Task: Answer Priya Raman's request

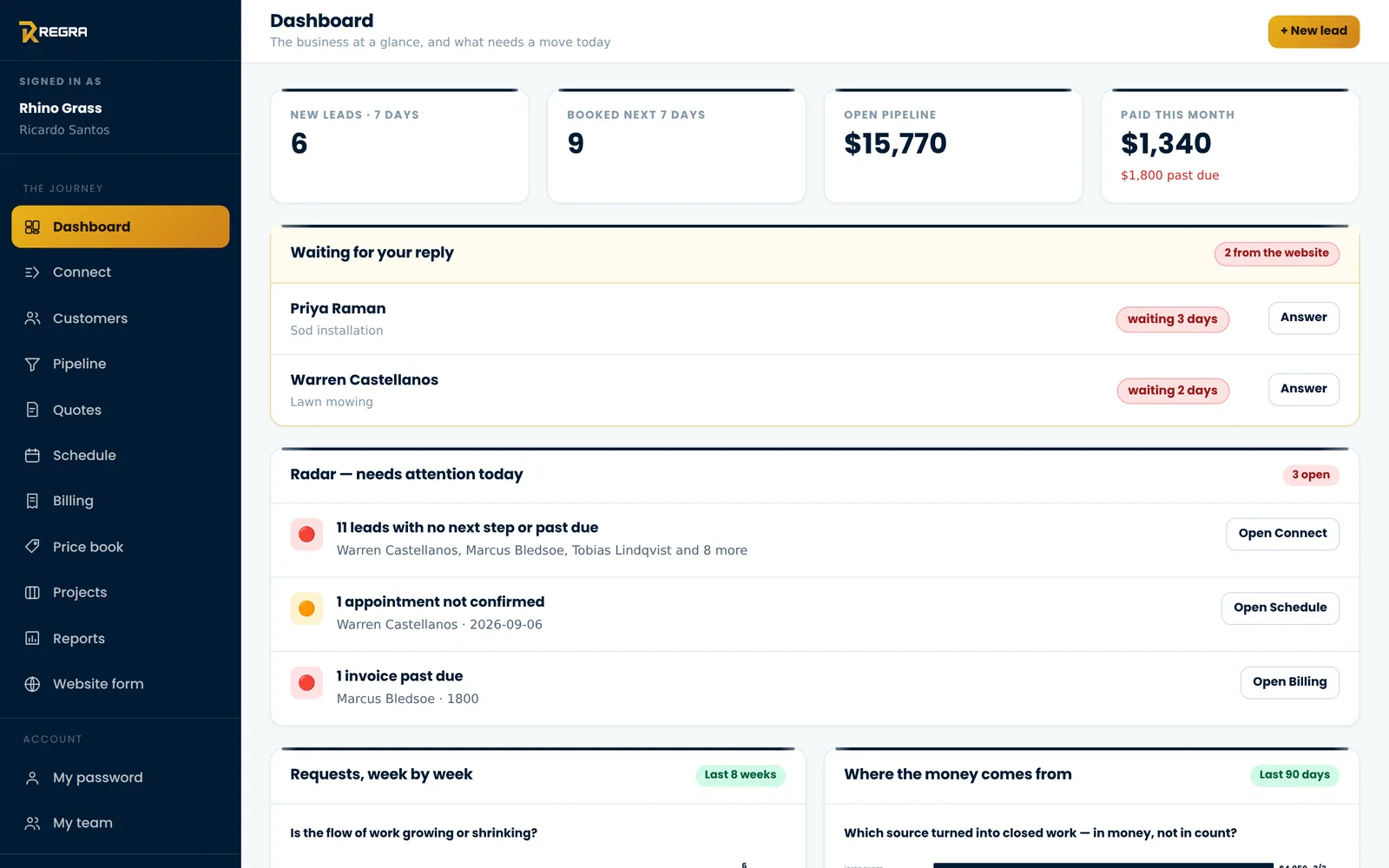Action: [1303, 318]
